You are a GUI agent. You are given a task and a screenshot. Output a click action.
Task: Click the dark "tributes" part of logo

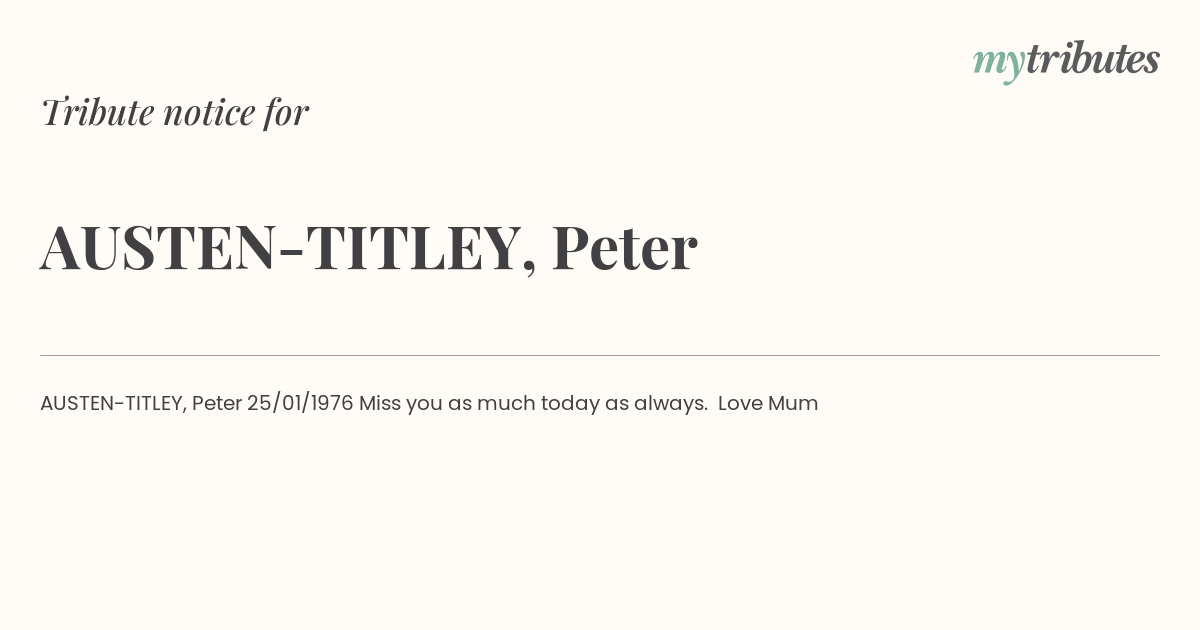1093,59
